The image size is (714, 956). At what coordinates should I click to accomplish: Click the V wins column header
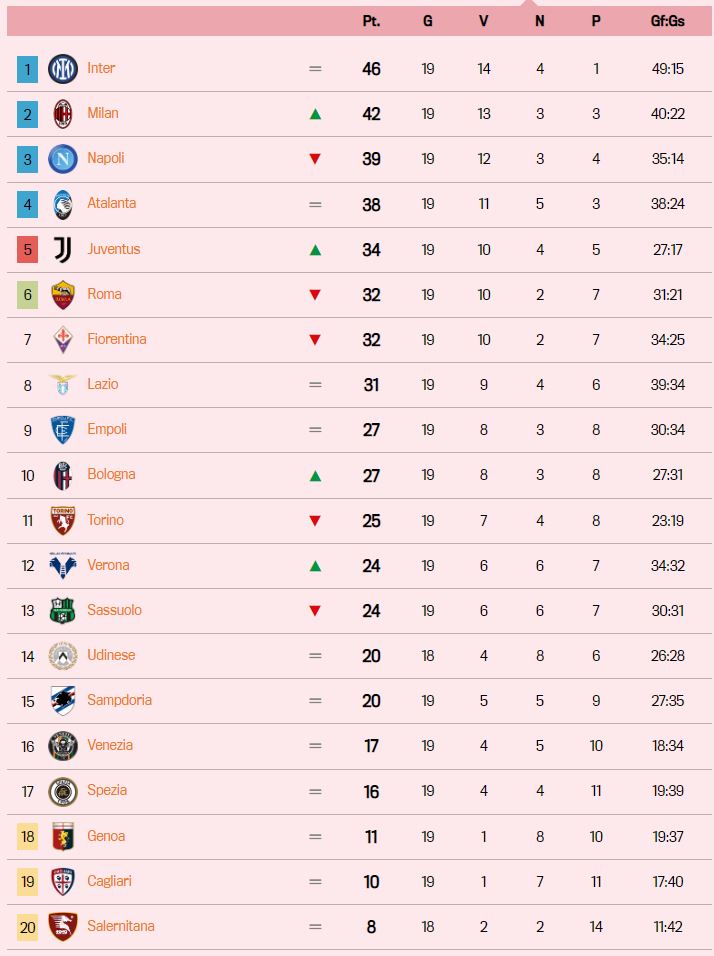click(x=484, y=20)
